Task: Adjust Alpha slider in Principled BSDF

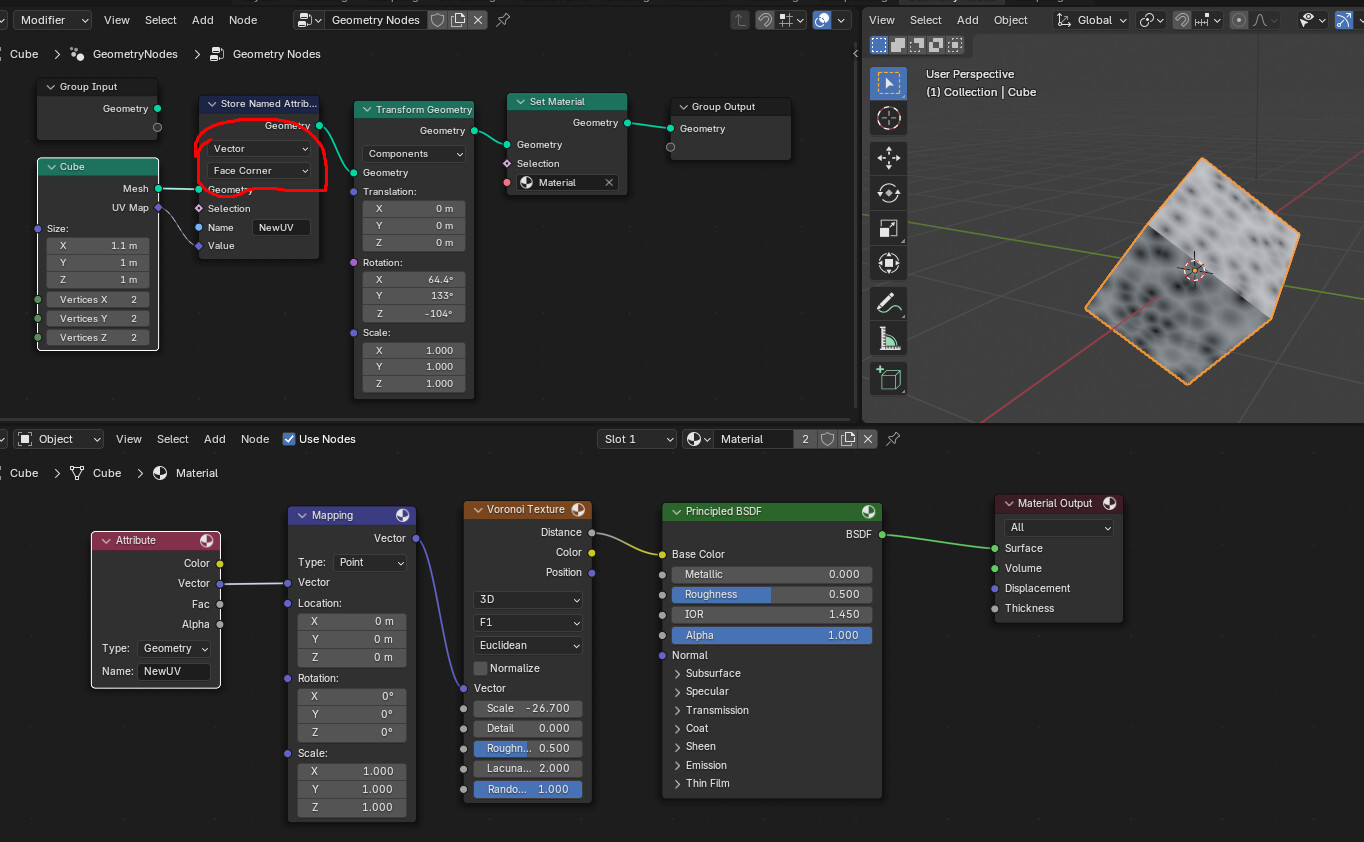Action: [772, 636]
